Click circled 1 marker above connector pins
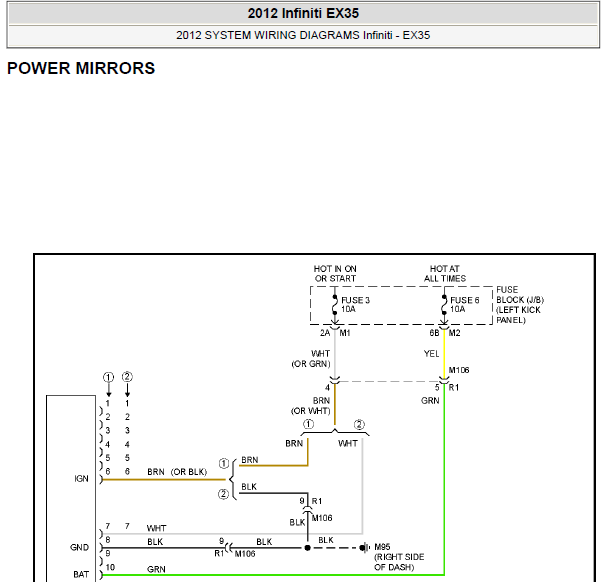 [x=108, y=377]
